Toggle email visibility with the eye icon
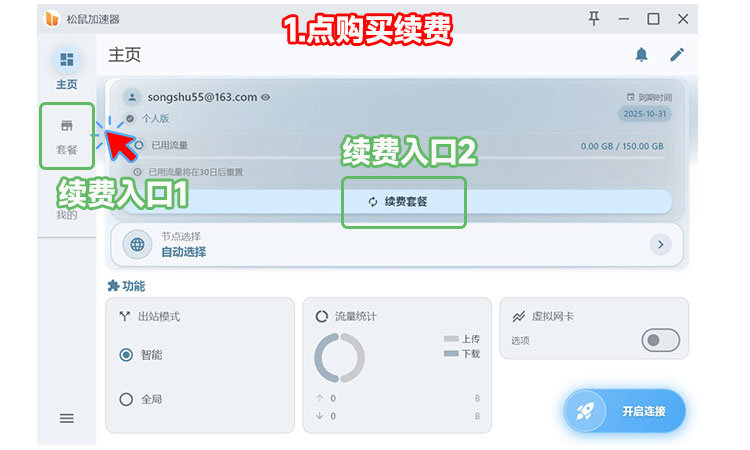 pyautogui.click(x=266, y=98)
